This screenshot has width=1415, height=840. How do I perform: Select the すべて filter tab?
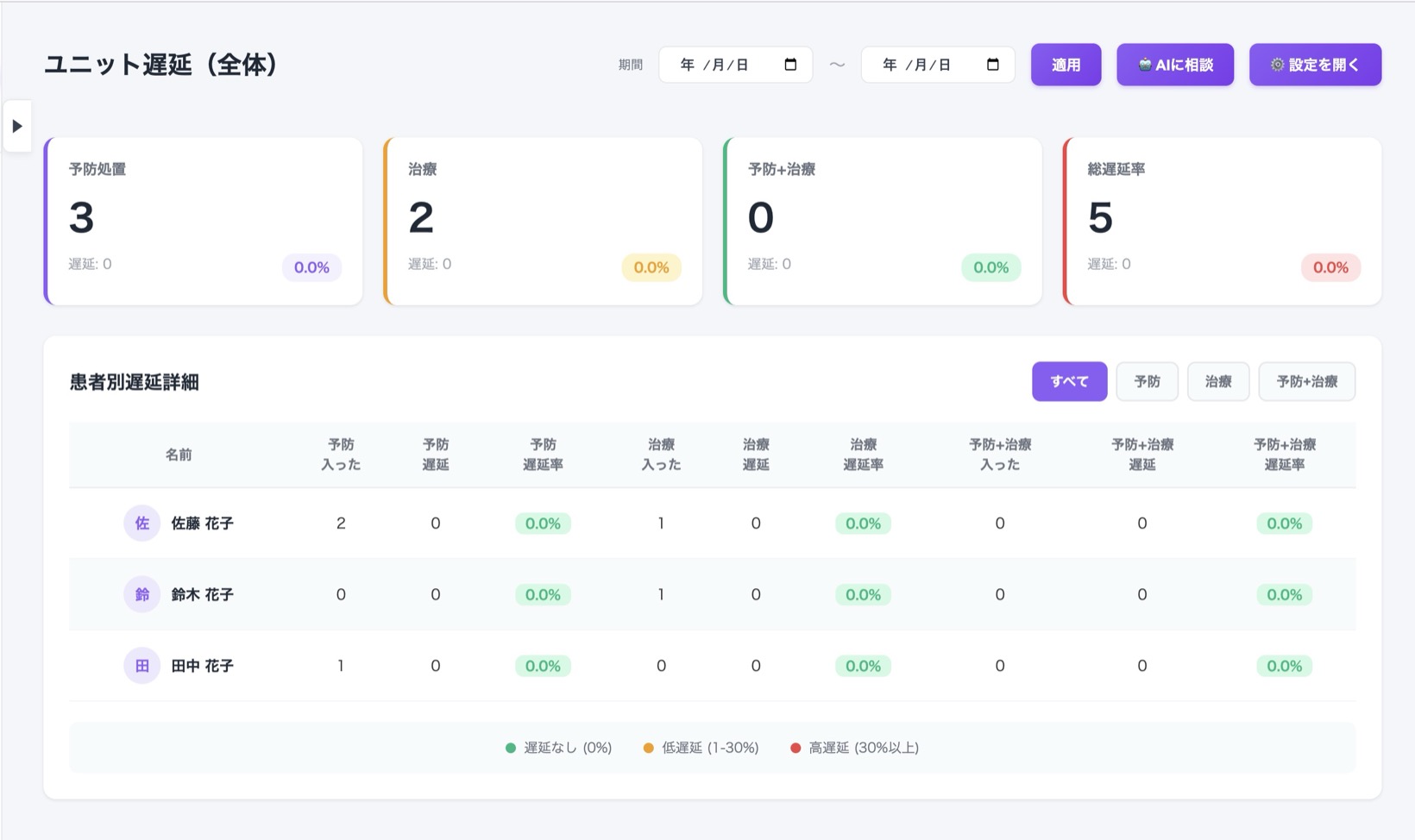[1070, 381]
